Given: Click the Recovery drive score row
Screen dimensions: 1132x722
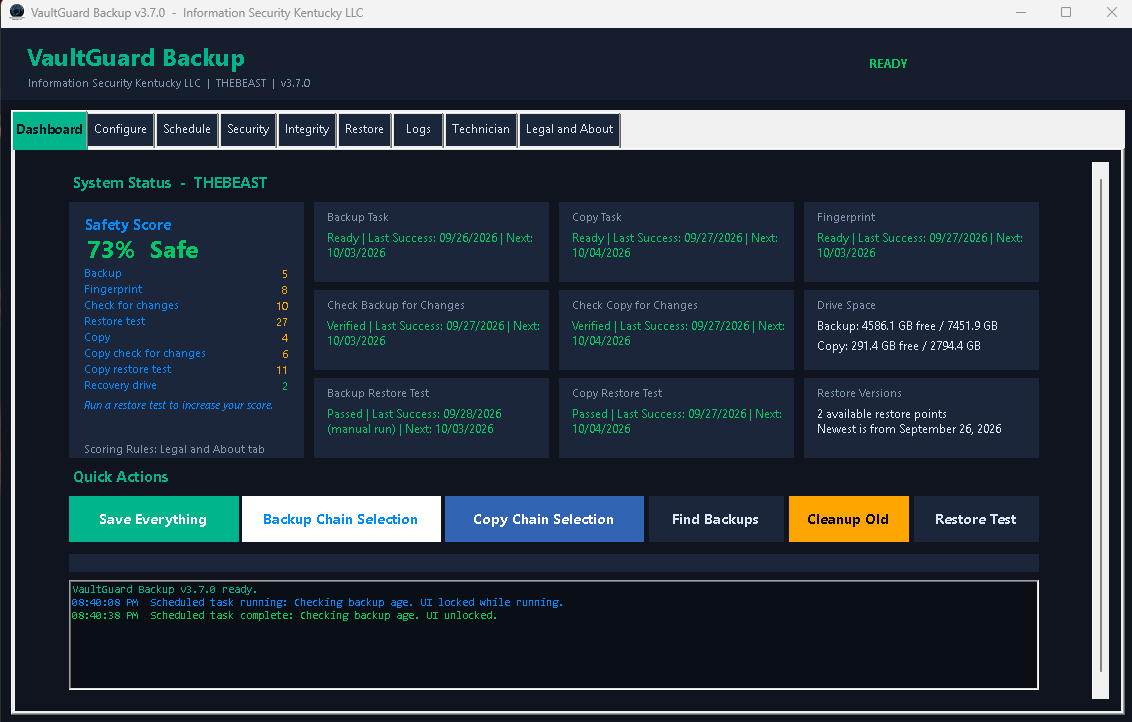Looking at the screenshot, I should click(x=186, y=385).
